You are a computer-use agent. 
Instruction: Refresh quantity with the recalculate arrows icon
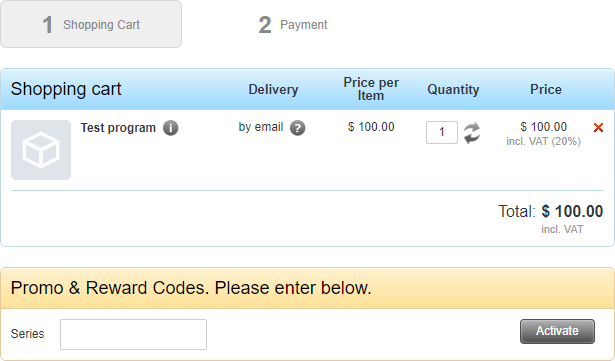click(472, 133)
